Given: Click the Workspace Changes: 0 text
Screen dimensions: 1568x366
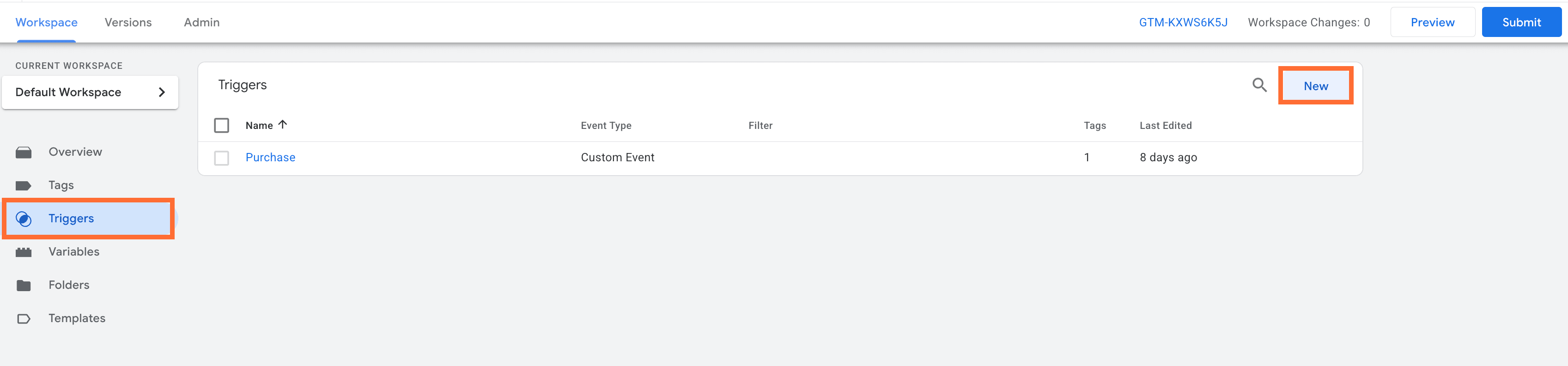Looking at the screenshot, I should click(x=1309, y=23).
